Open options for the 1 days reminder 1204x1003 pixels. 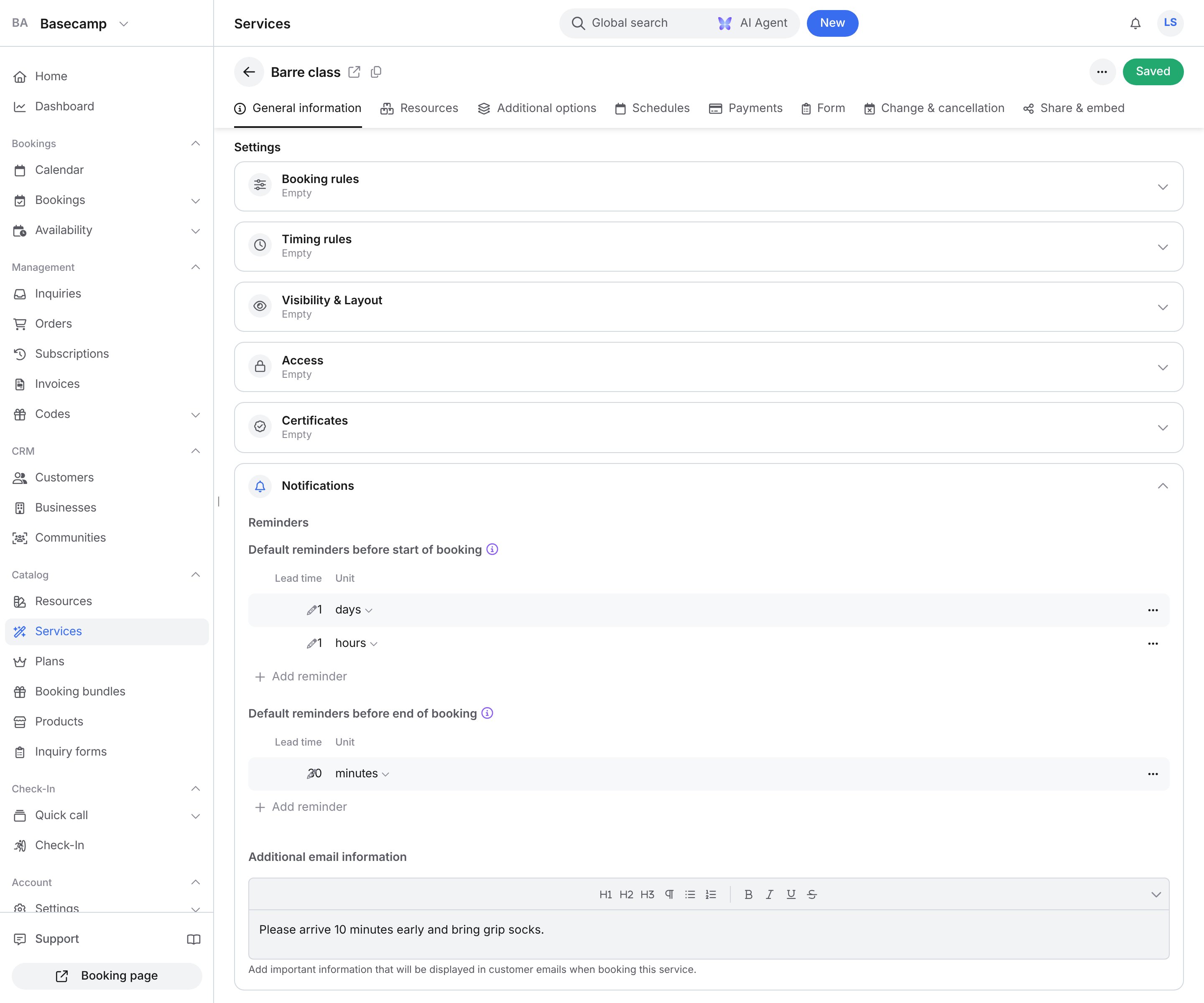(1153, 610)
